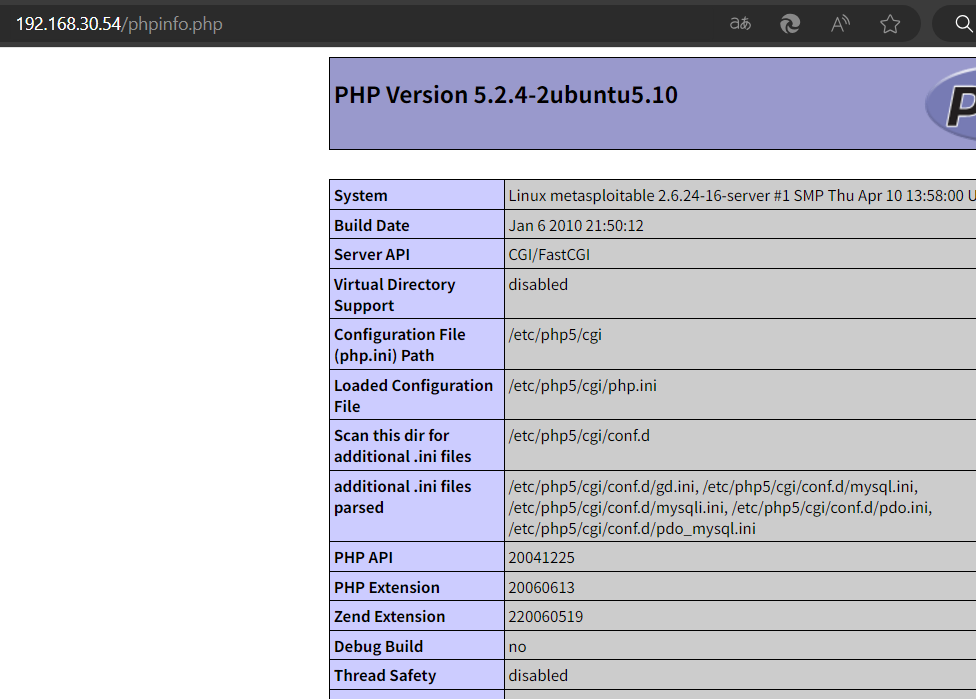Click the address bar URL 192.168.30.54/phpinfo.php

click(x=119, y=24)
